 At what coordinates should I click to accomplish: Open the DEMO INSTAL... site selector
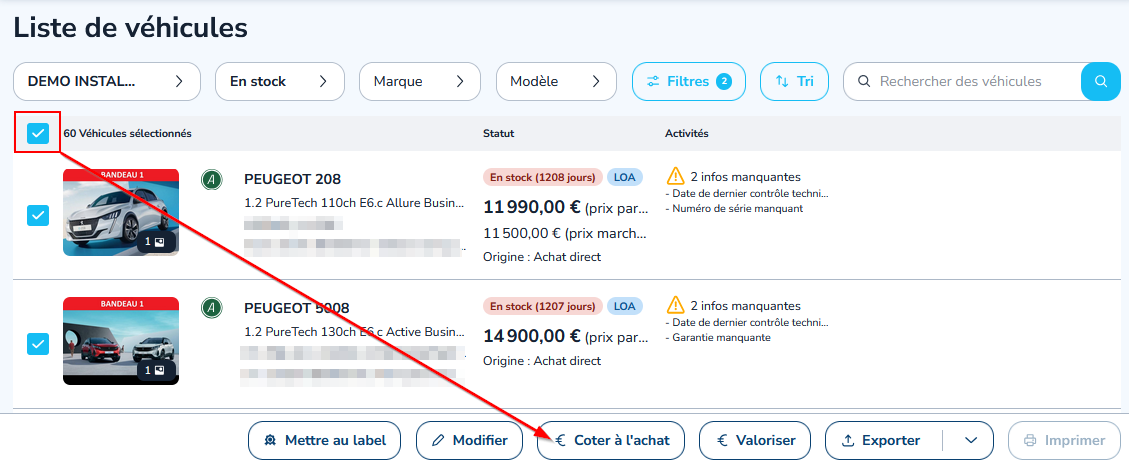[107, 81]
